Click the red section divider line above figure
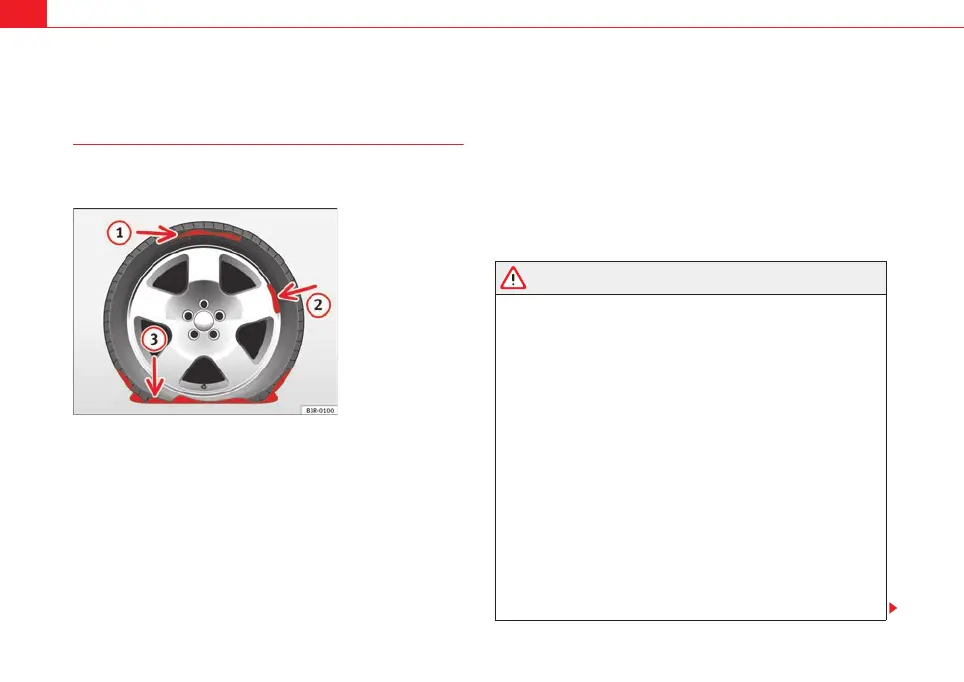 268,145
